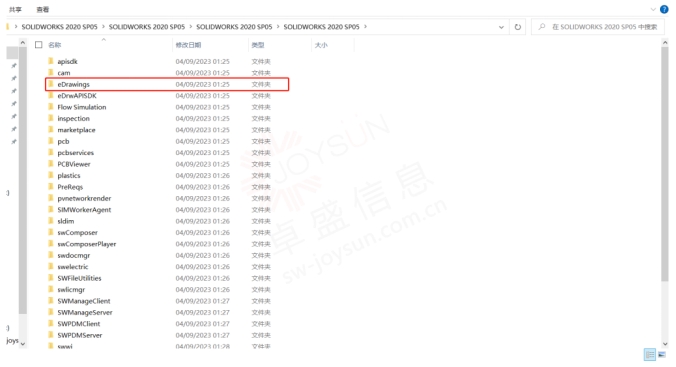Screen dimensions: 676x367
Task: Select the swlicmgr folder name
Action: [71, 290]
